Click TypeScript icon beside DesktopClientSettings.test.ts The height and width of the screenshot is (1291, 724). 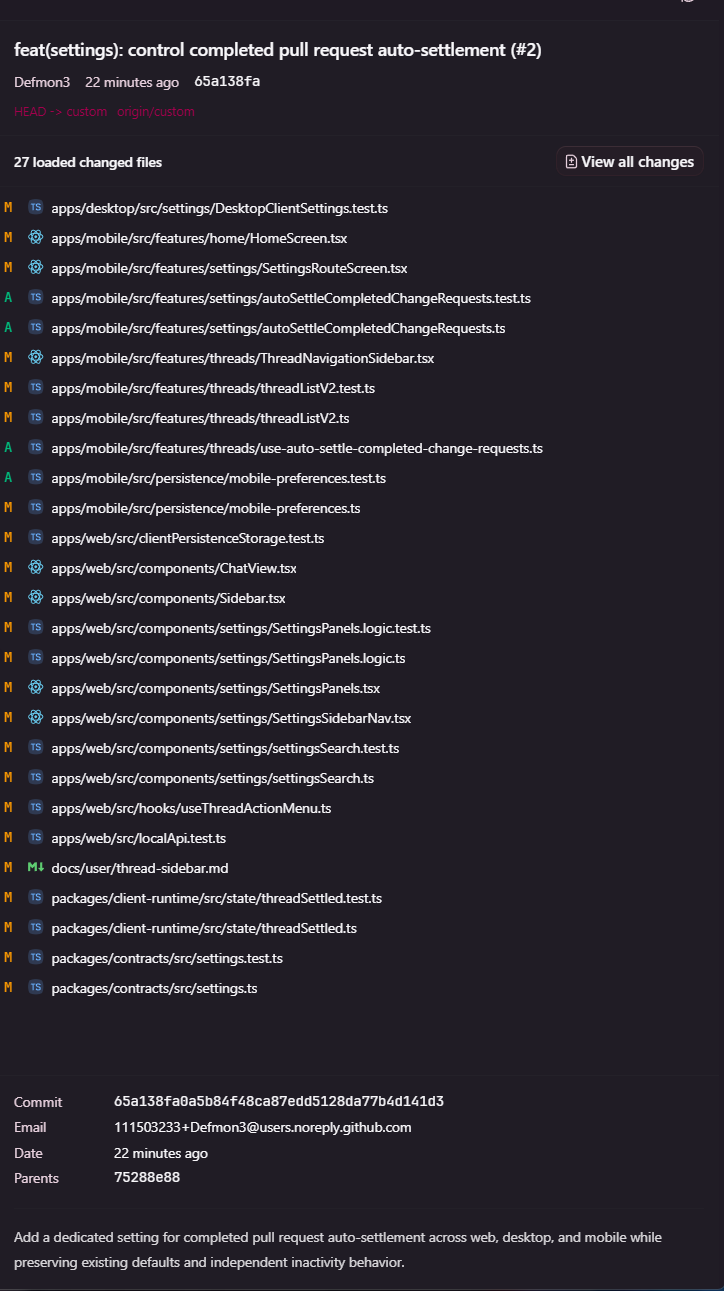(x=36, y=208)
